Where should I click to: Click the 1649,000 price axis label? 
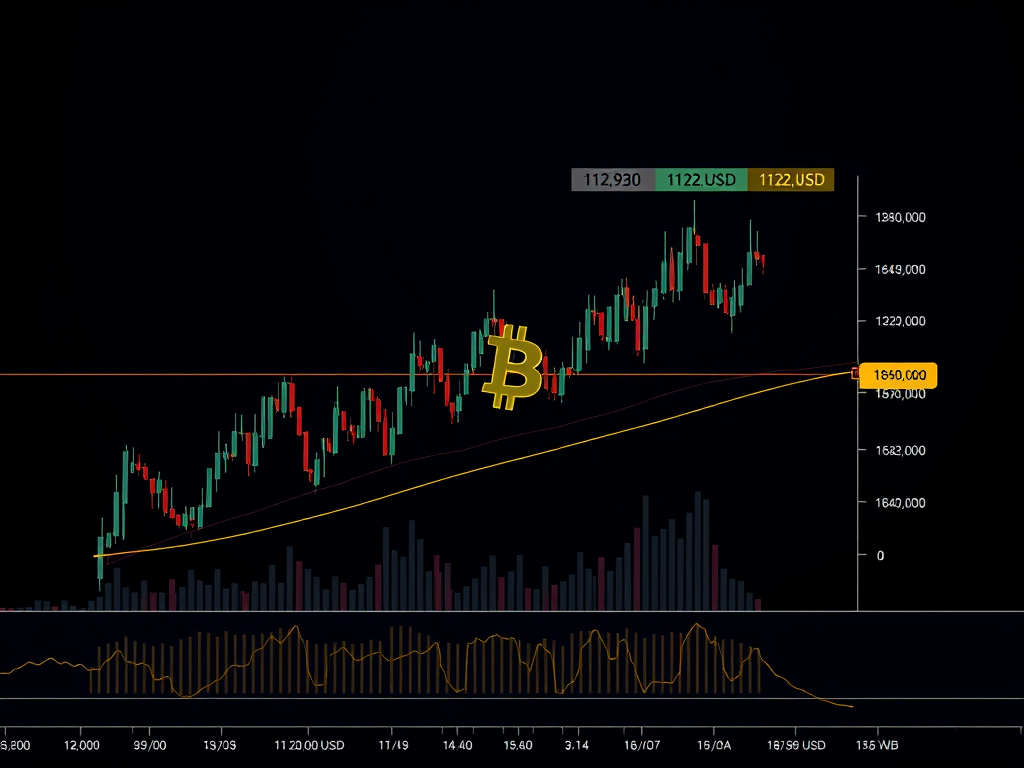coord(900,269)
